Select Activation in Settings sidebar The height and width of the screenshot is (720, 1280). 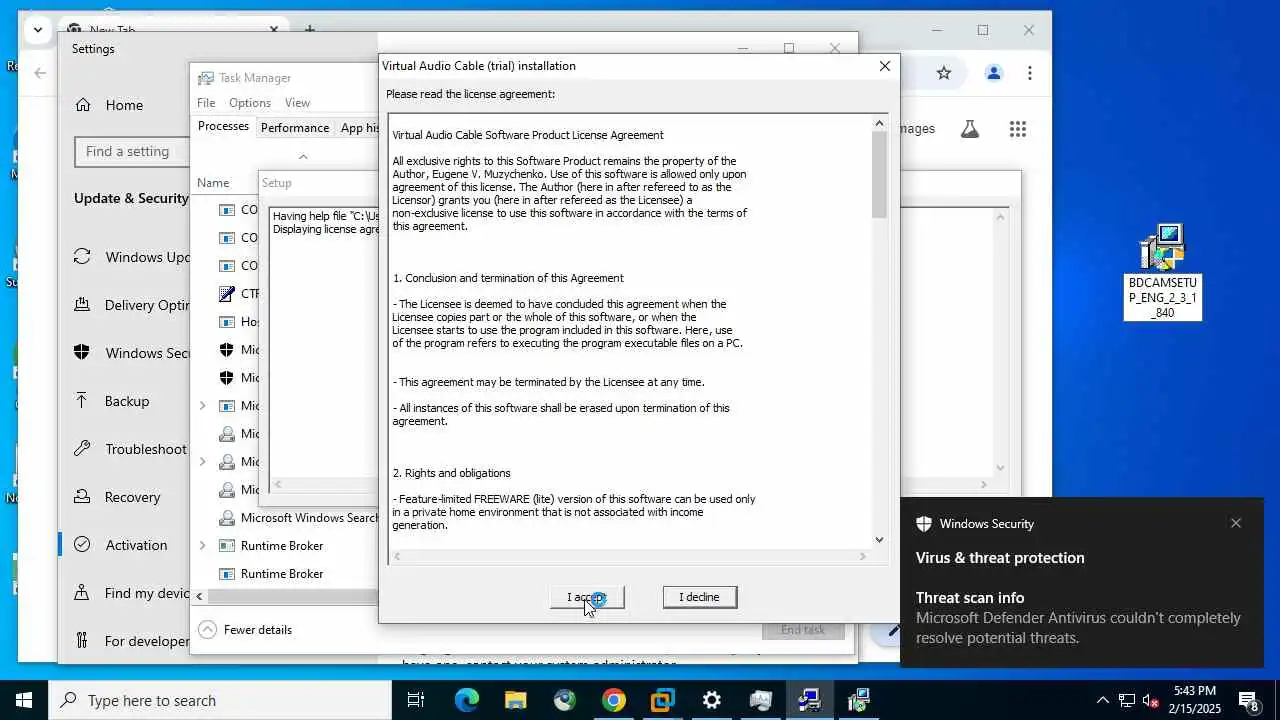click(x=126, y=545)
